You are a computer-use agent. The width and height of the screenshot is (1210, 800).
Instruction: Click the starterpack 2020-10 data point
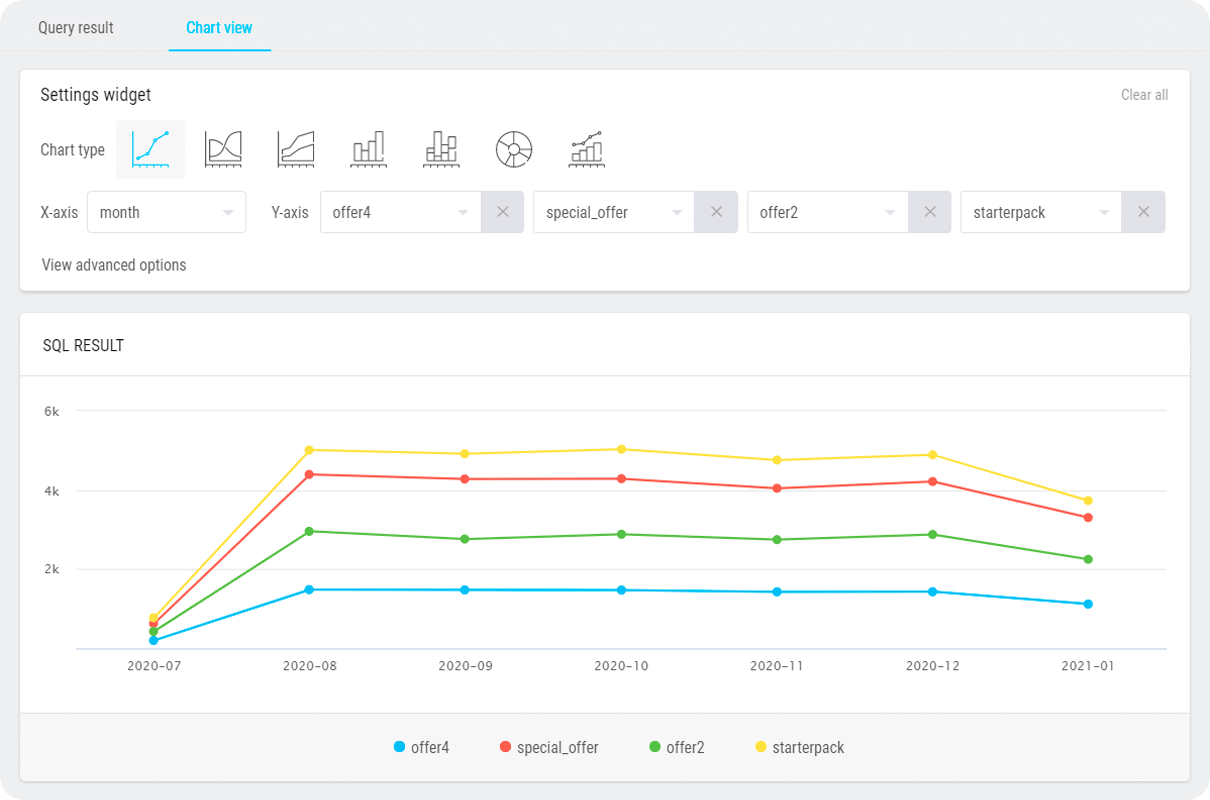pyautogui.click(x=621, y=449)
